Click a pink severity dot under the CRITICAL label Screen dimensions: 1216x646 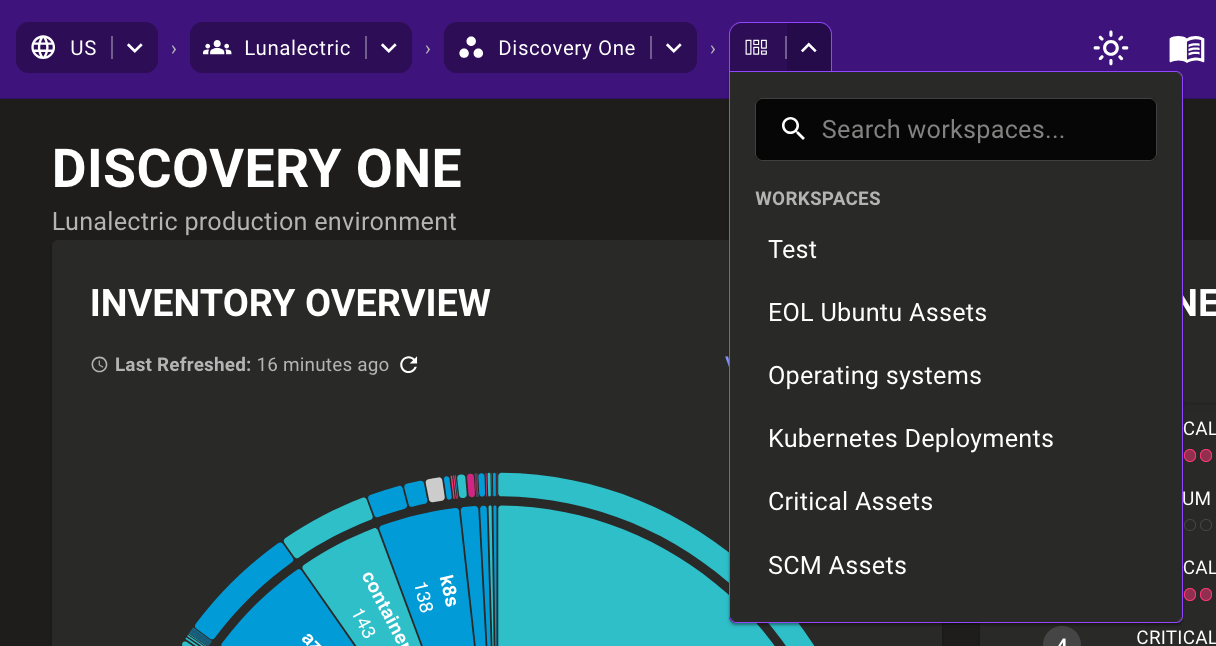[1191, 455]
